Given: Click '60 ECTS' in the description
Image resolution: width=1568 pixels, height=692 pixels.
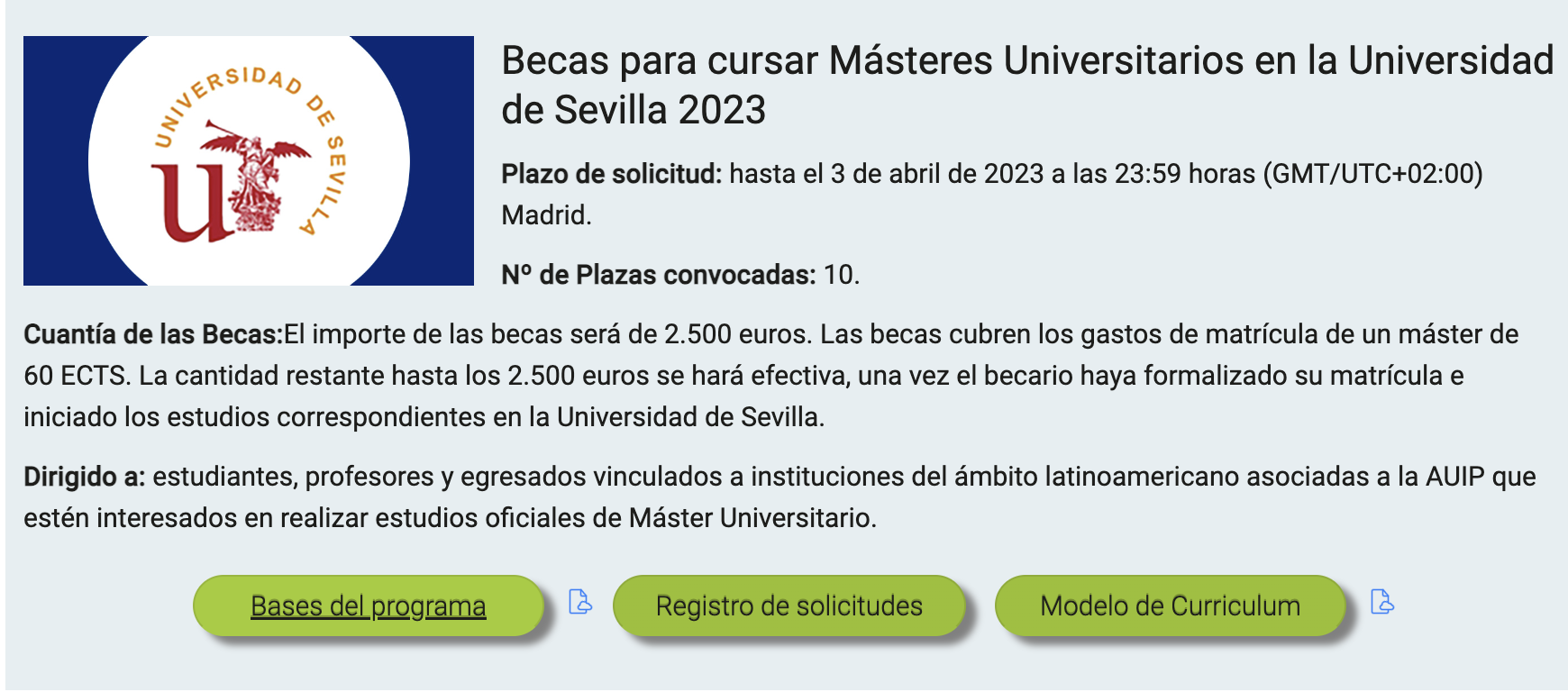Looking at the screenshot, I should [76, 376].
